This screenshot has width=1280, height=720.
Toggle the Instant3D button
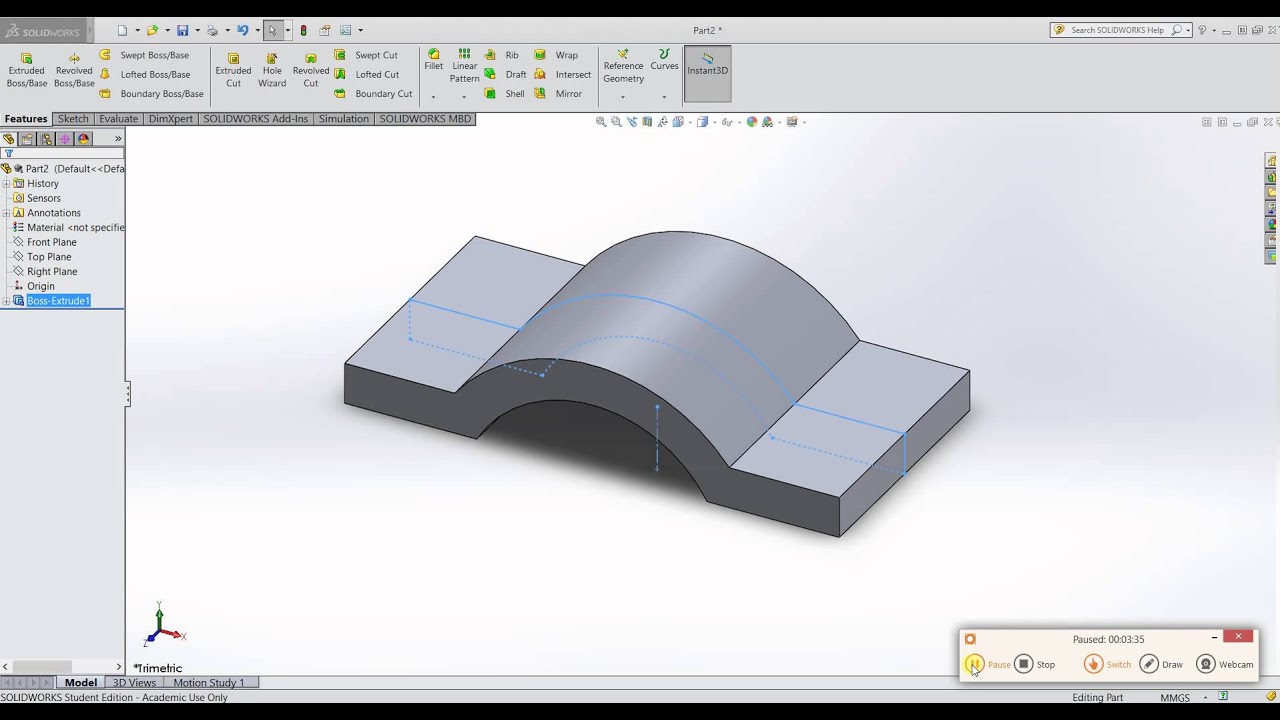click(x=707, y=73)
